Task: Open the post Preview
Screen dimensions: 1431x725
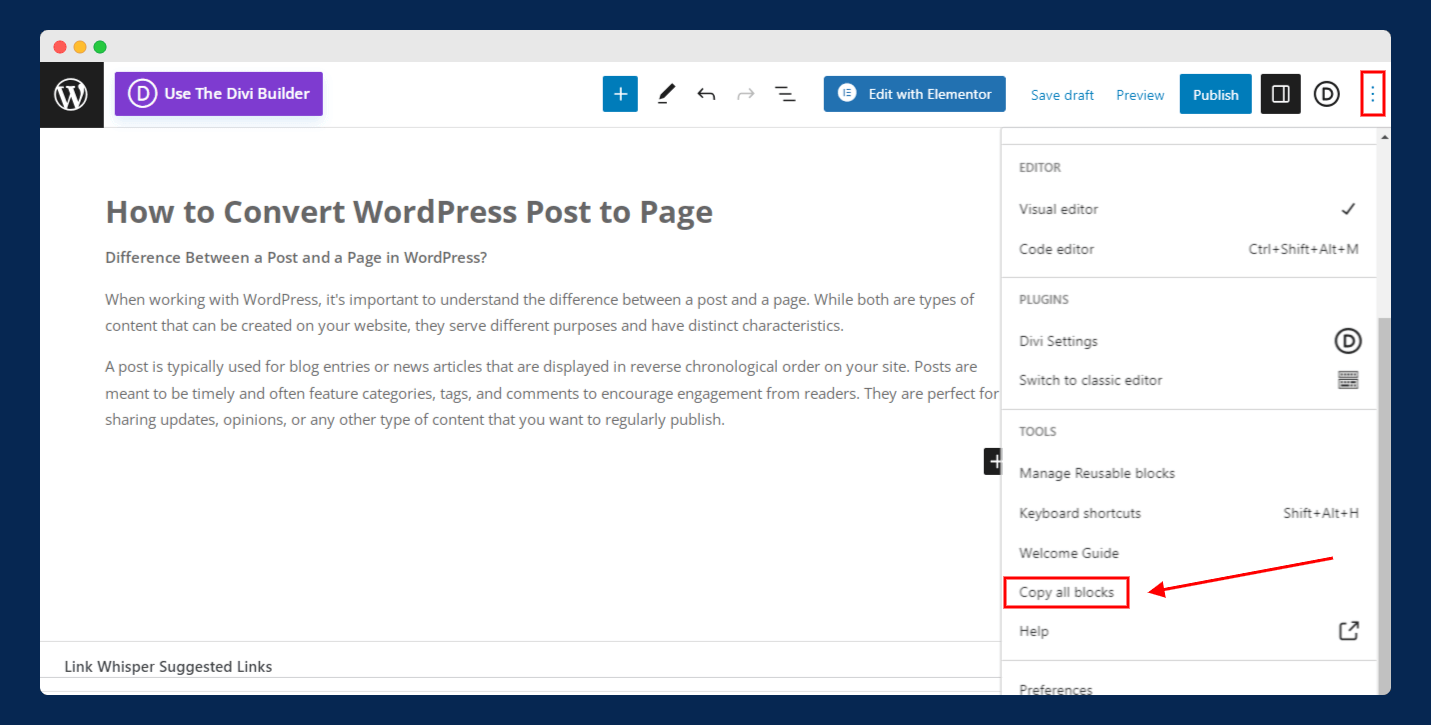Action: tap(1140, 95)
